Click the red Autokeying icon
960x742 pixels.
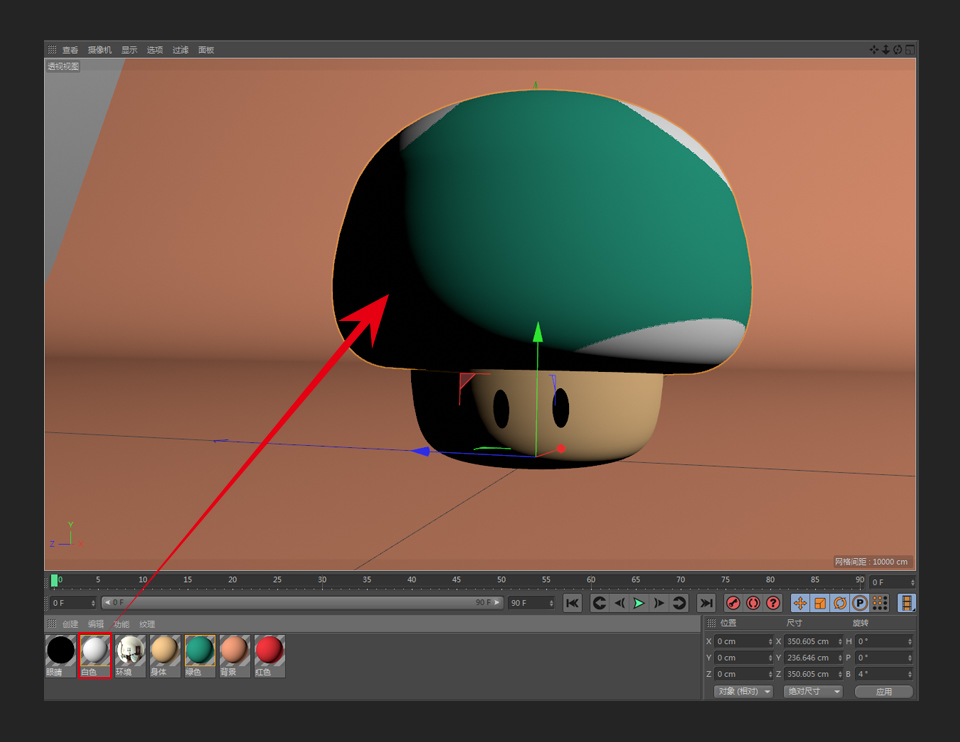[x=753, y=603]
